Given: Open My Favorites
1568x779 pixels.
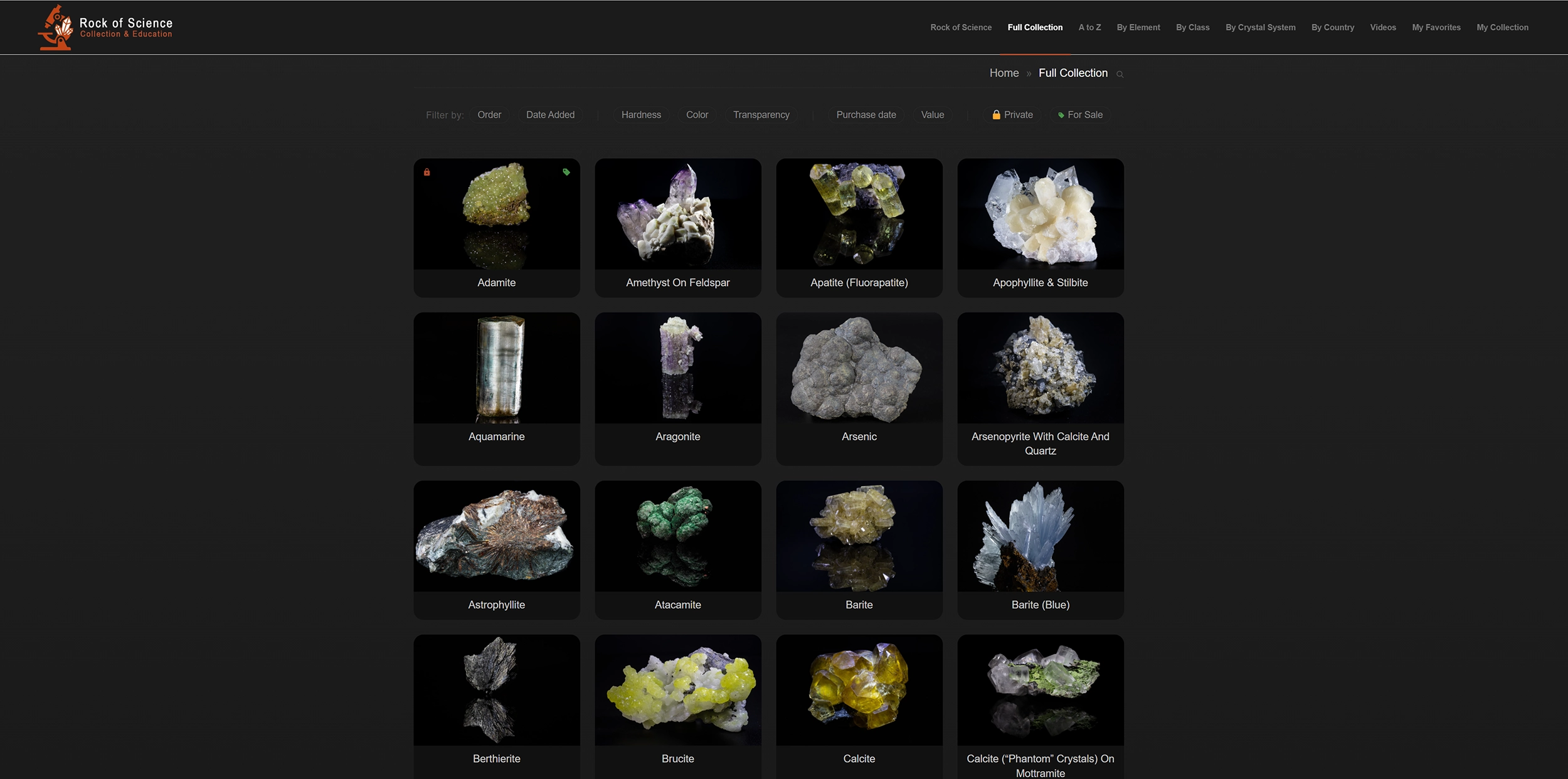Looking at the screenshot, I should point(1436,28).
